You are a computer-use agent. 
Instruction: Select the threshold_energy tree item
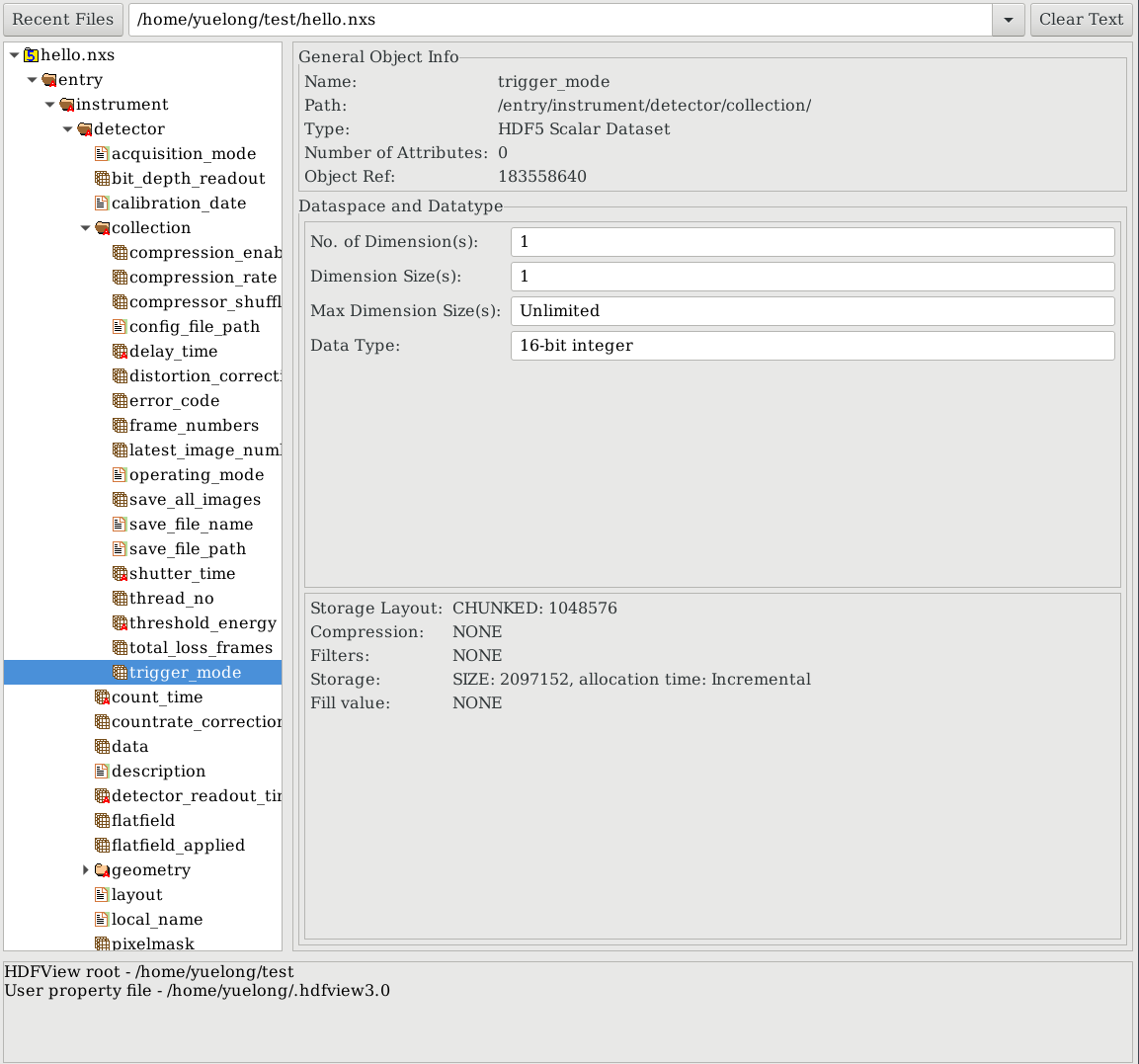203,623
